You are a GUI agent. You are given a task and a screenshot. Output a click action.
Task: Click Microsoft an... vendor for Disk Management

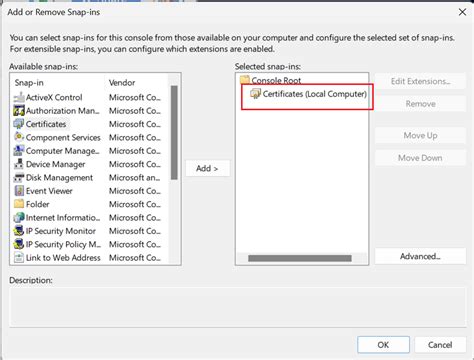coord(135,177)
